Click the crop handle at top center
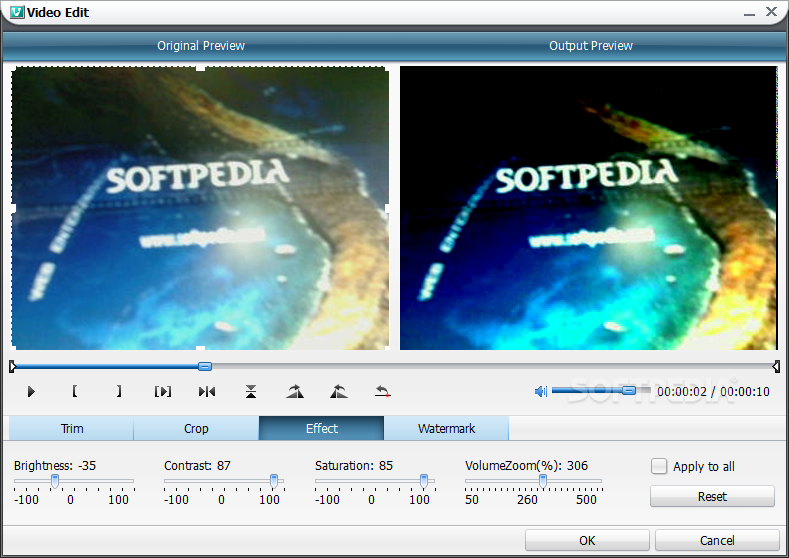 point(200,67)
